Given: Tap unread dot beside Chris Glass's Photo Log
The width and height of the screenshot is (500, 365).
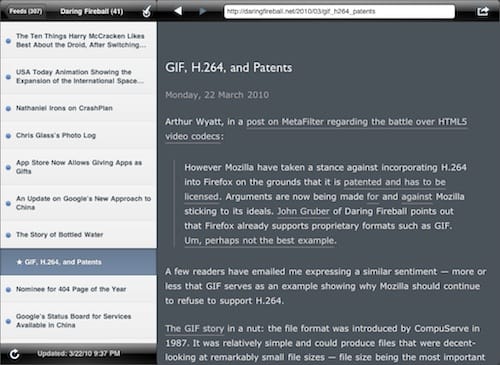Looking at the screenshot, I should [8, 136].
